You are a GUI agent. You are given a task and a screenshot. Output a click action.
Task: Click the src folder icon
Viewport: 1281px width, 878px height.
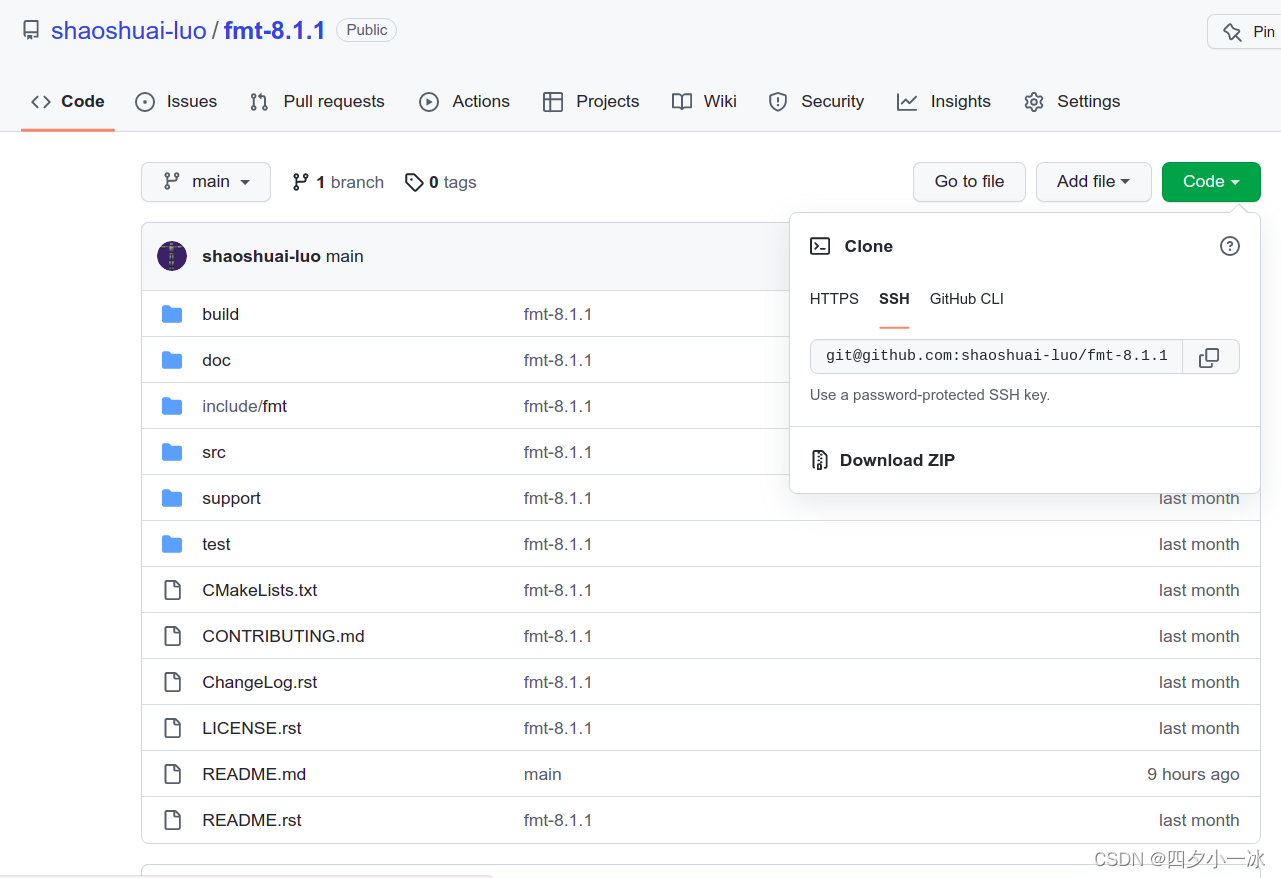[x=172, y=452]
